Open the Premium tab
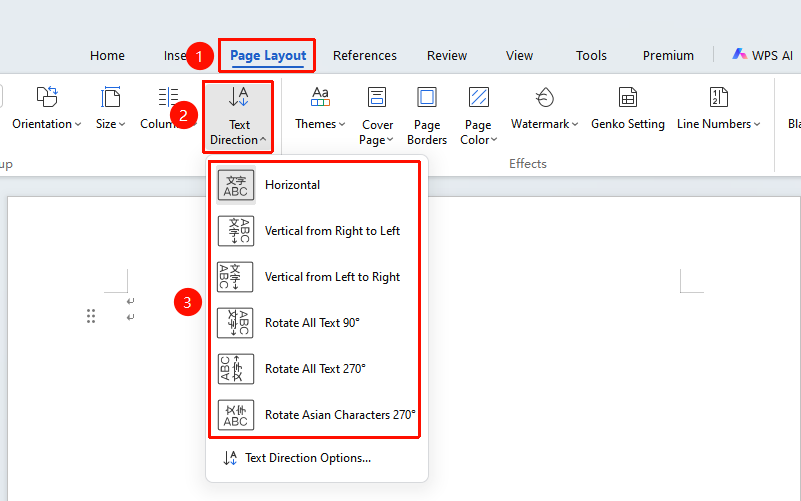 pyautogui.click(x=668, y=56)
